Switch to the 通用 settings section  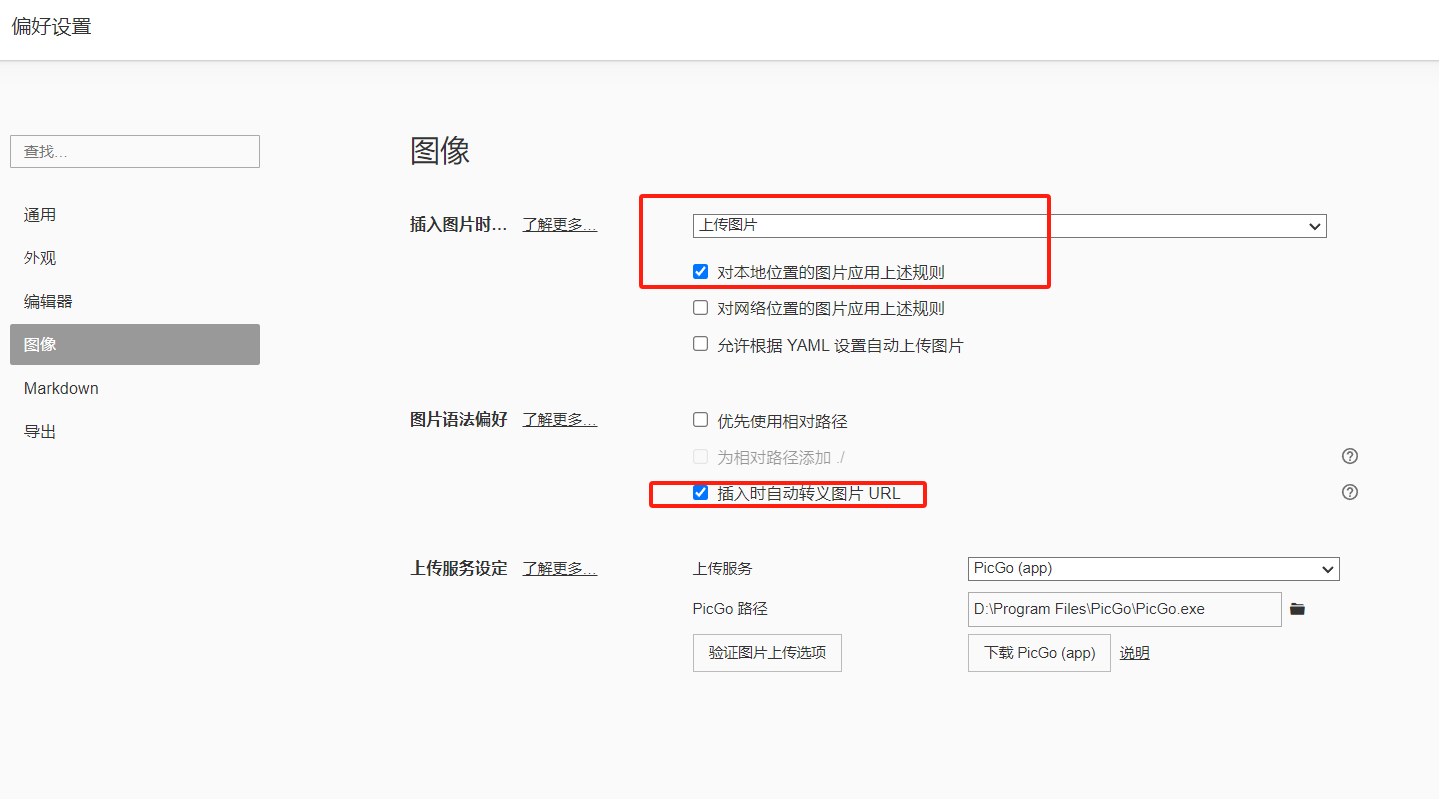(x=40, y=215)
